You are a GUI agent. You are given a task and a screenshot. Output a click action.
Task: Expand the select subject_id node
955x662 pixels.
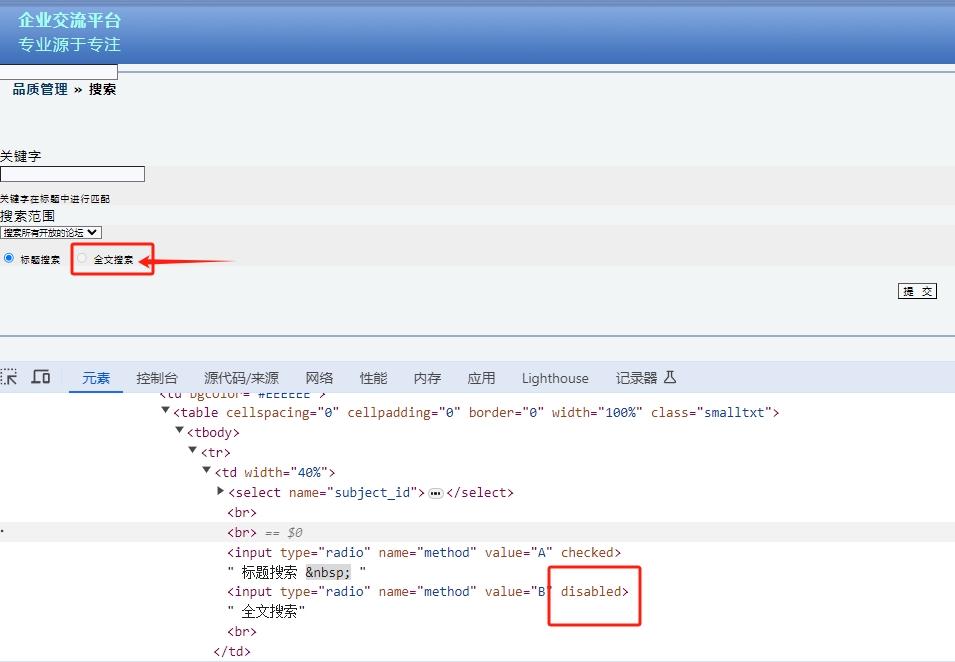(221, 492)
